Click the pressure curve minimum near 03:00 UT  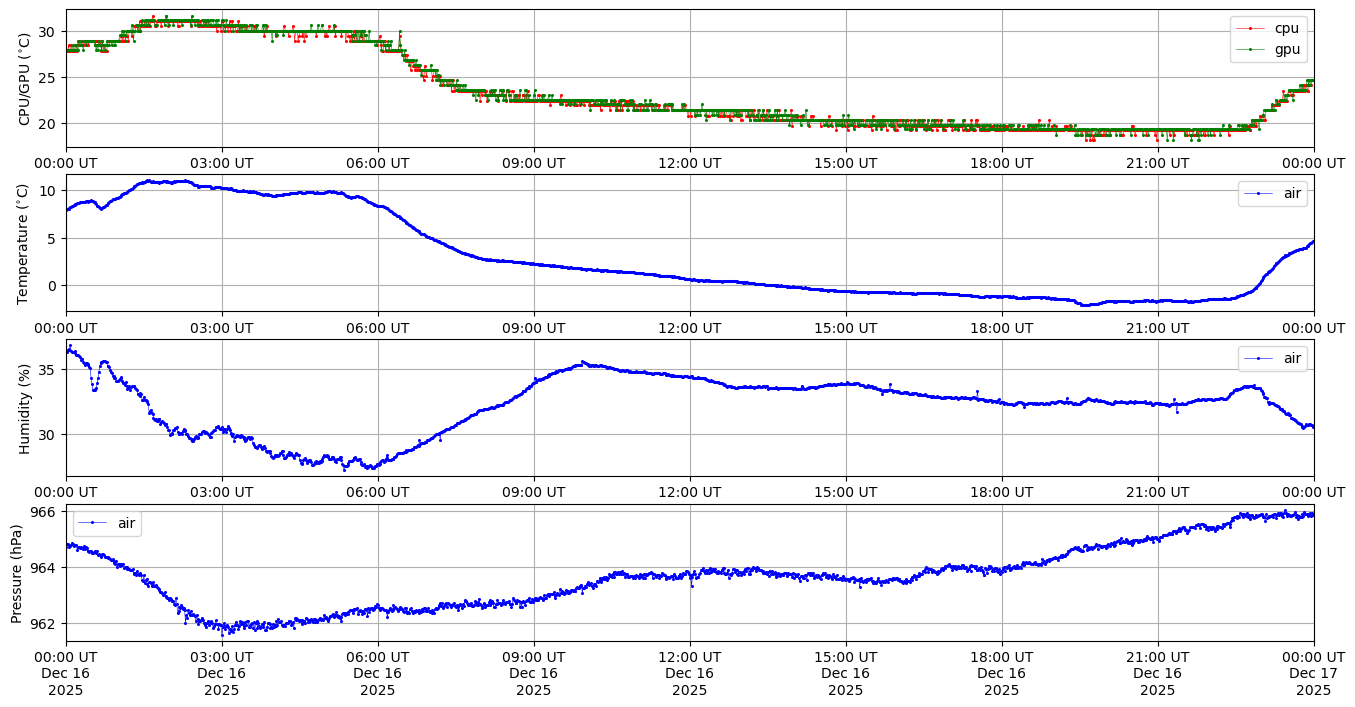pos(224,630)
